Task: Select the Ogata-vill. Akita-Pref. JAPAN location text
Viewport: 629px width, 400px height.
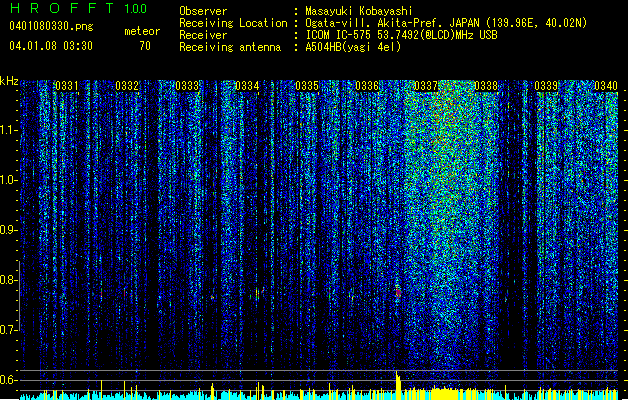Action: tap(446, 23)
